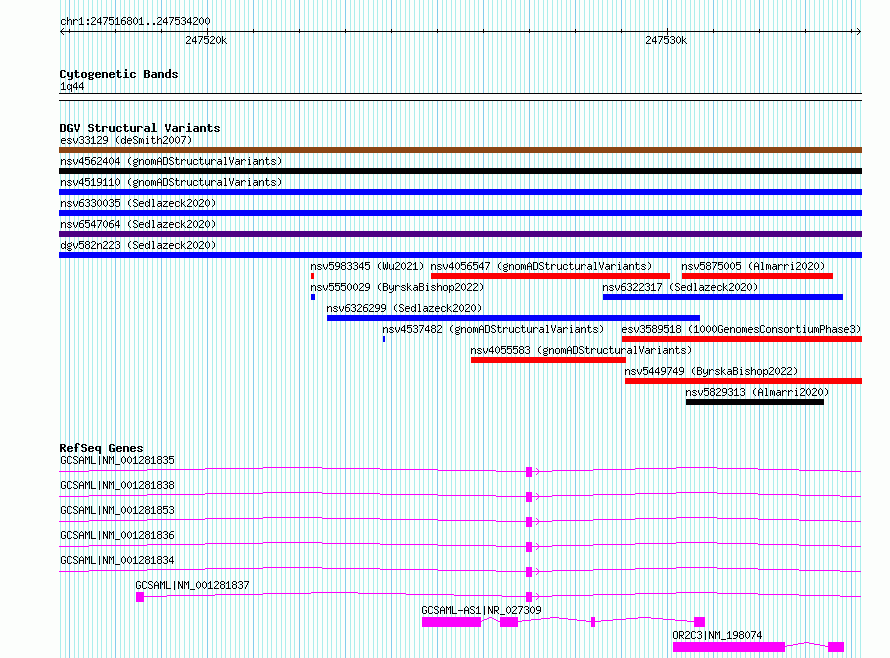The image size is (890, 658).
Task: Click the GCSAML|NM_001281835 transcript label
Action: (117, 460)
